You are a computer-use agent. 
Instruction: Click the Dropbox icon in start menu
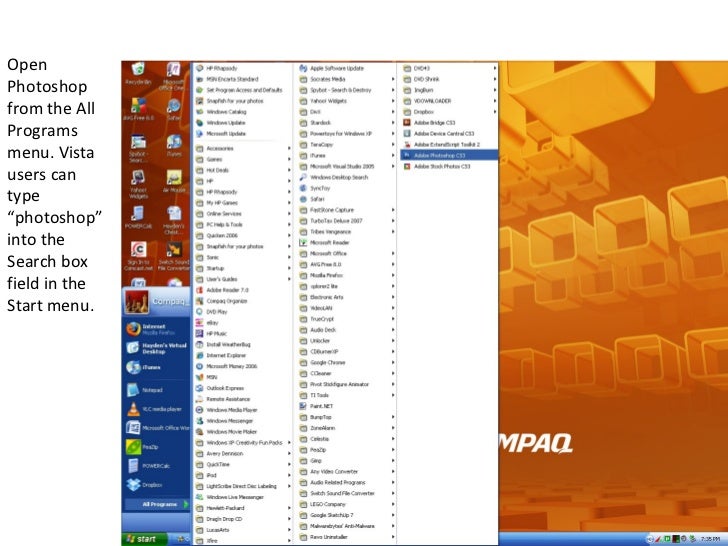click(133, 484)
